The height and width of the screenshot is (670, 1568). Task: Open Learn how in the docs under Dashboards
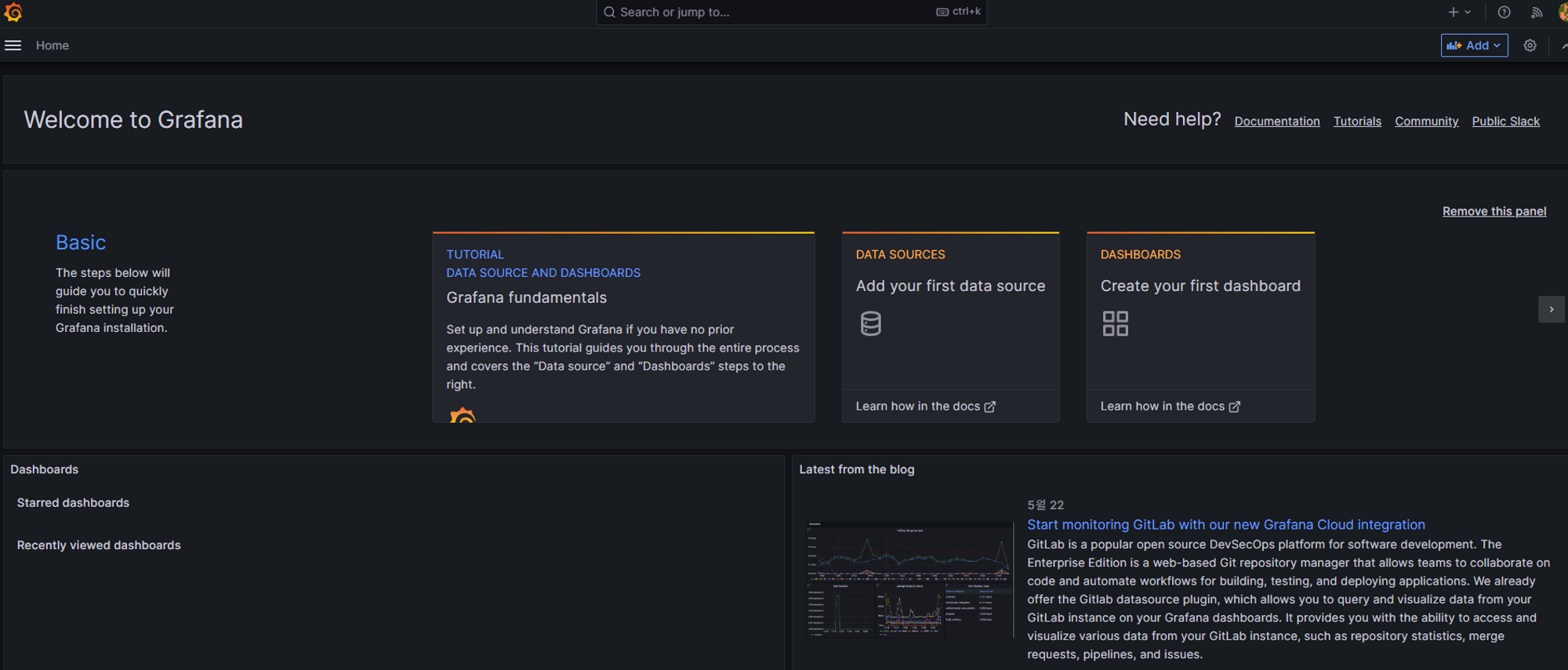click(x=1170, y=406)
